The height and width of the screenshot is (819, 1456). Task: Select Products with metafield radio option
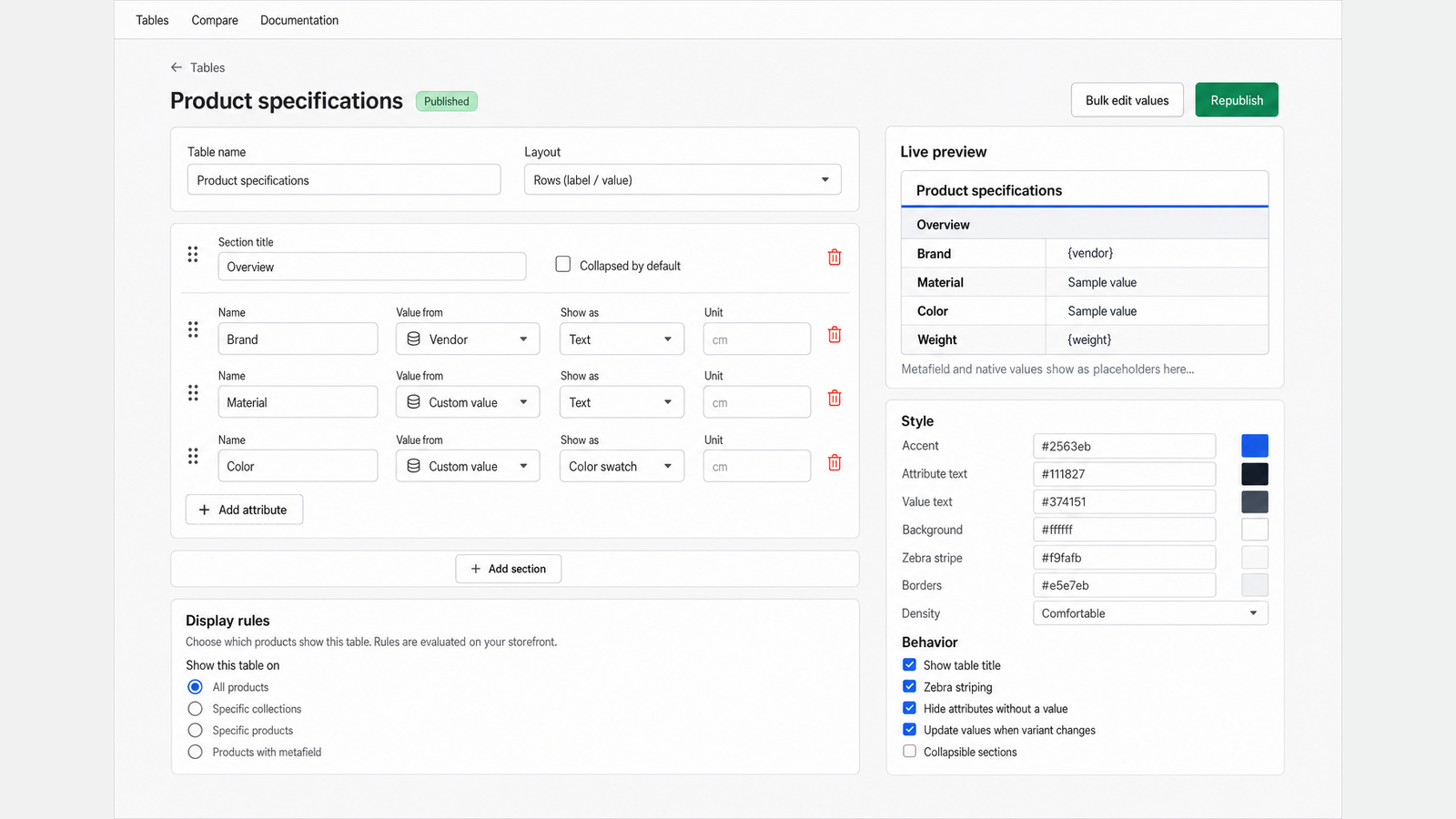coord(195,753)
